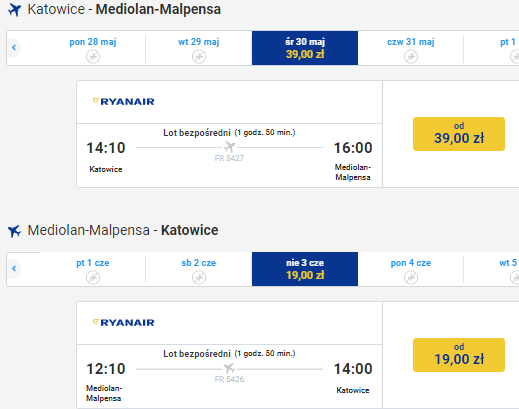Click the no-flight icon under pt 1 cze

pos(93,277)
